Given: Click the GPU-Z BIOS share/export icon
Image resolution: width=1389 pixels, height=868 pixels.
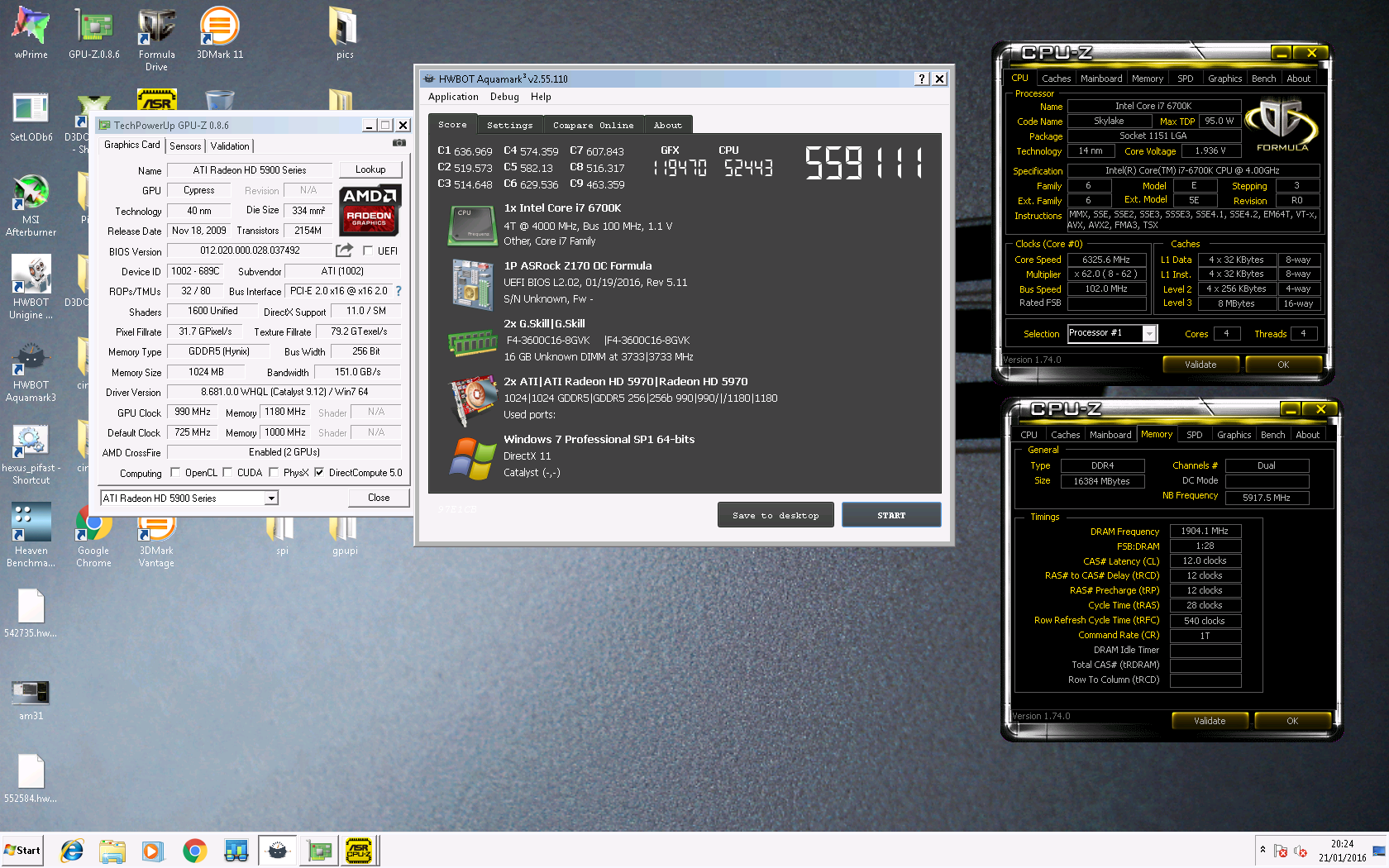Looking at the screenshot, I should (x=344, y=250).
